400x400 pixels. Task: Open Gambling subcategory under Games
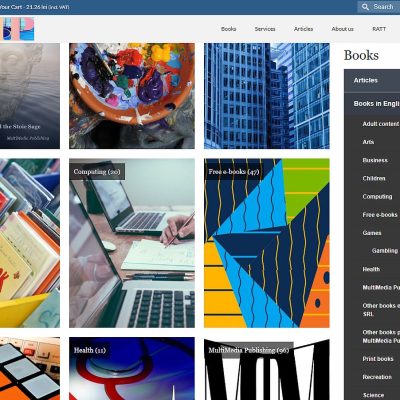tap(385, 251)
